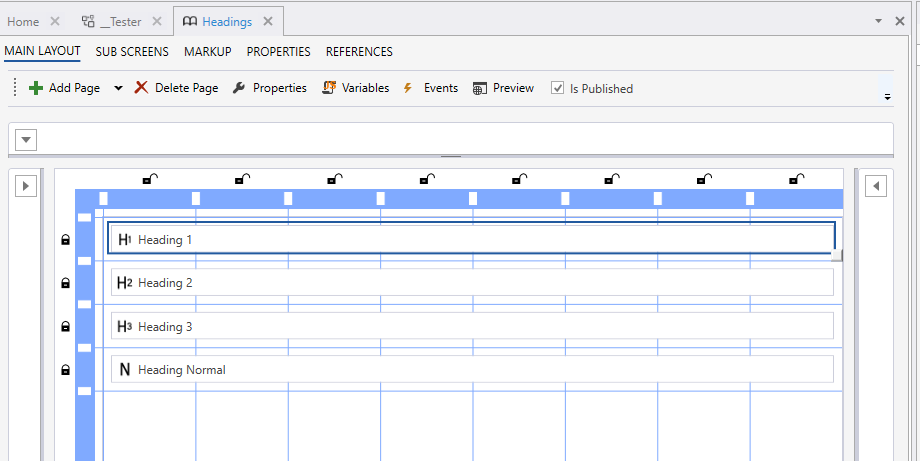Screen dimensions: 920x461
Task: Click the Heading 1 resize handle corner
Action: click(x=837, y=255)
